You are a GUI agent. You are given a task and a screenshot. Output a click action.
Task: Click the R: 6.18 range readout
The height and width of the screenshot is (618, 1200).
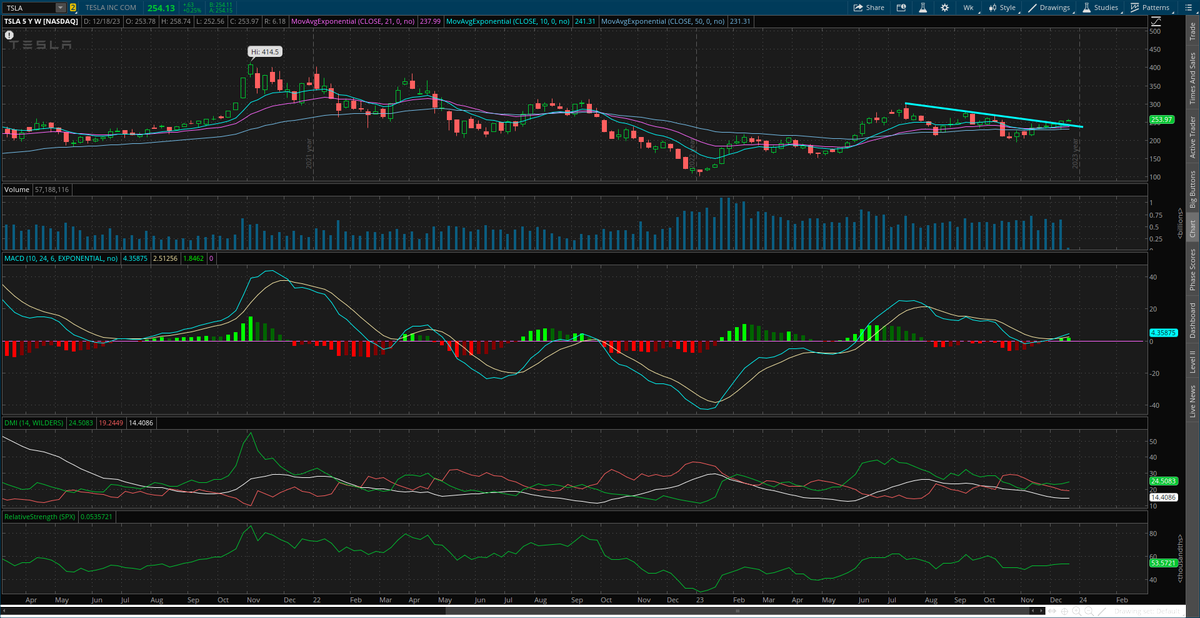click(x=274, y=19)
